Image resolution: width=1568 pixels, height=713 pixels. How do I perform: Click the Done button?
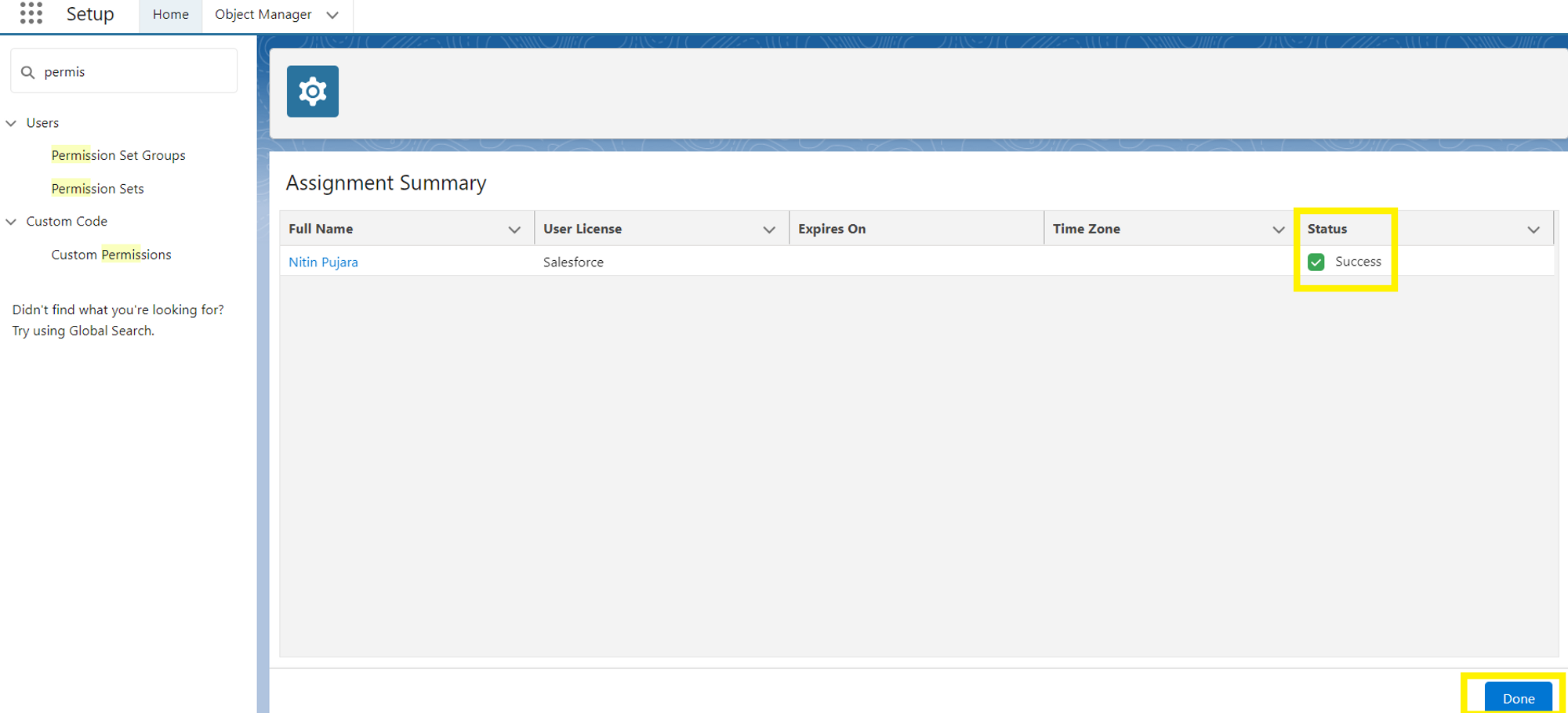(x=1518, y=698)
